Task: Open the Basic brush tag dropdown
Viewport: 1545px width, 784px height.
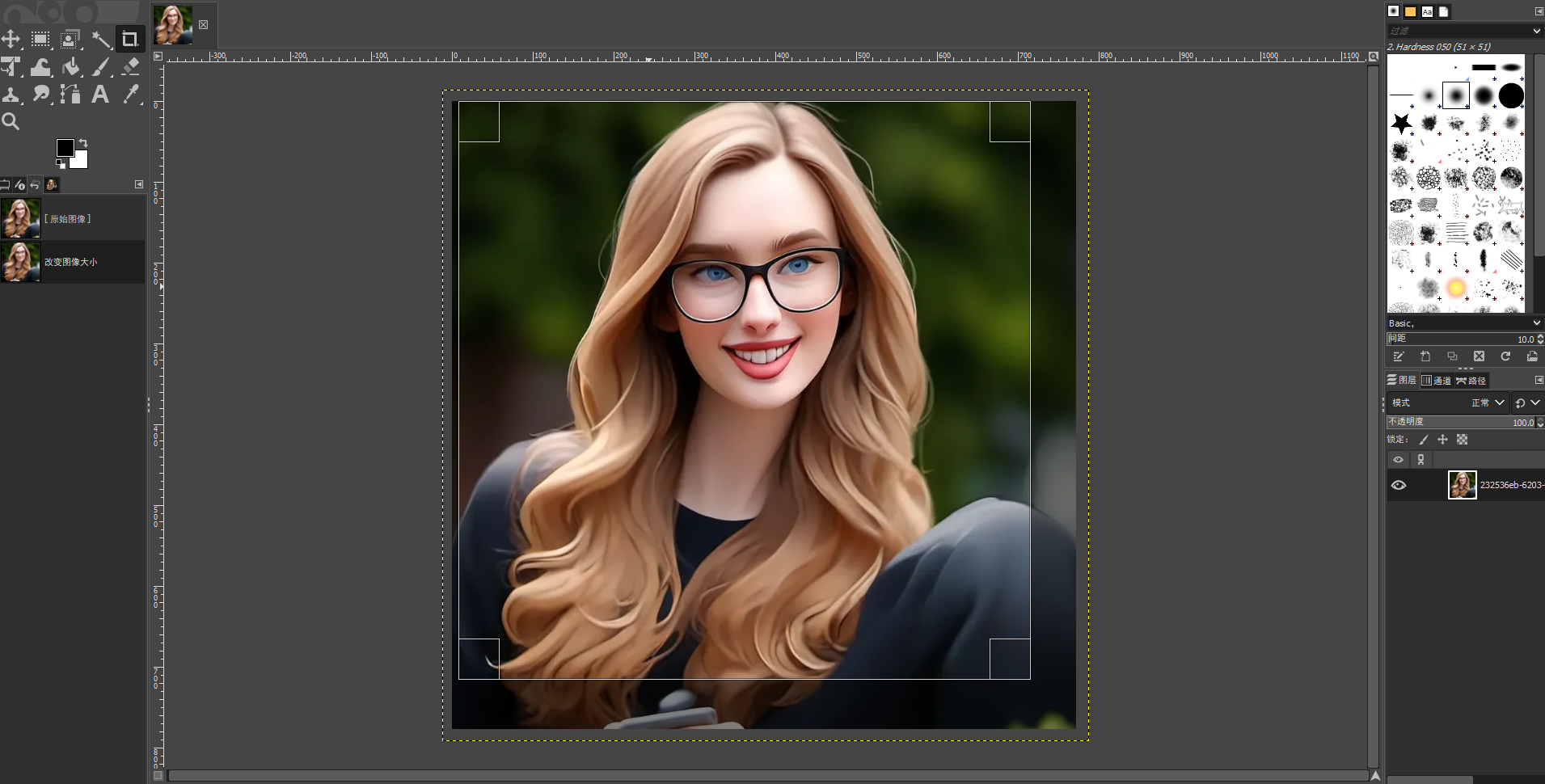Action: point(1536,322)
